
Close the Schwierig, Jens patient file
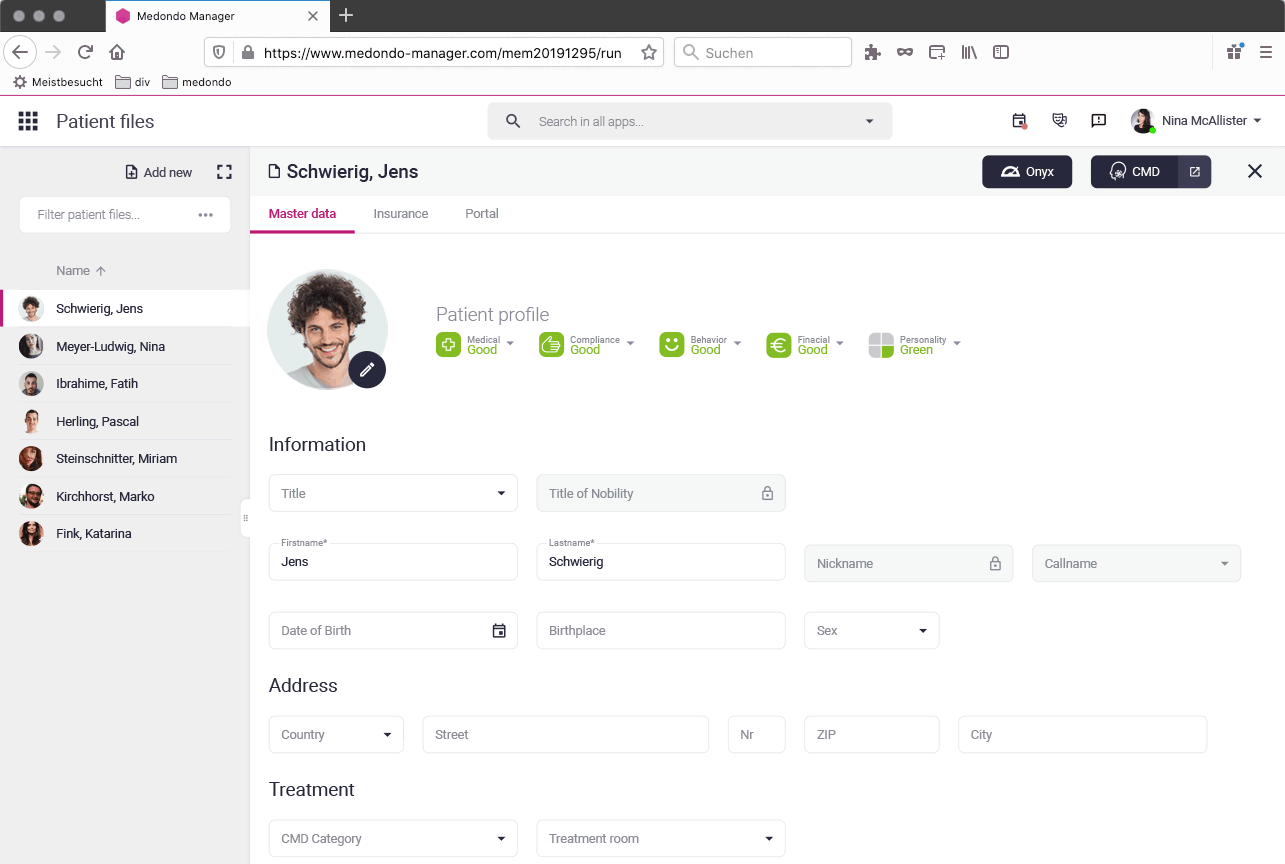[x=1255, y=172]
